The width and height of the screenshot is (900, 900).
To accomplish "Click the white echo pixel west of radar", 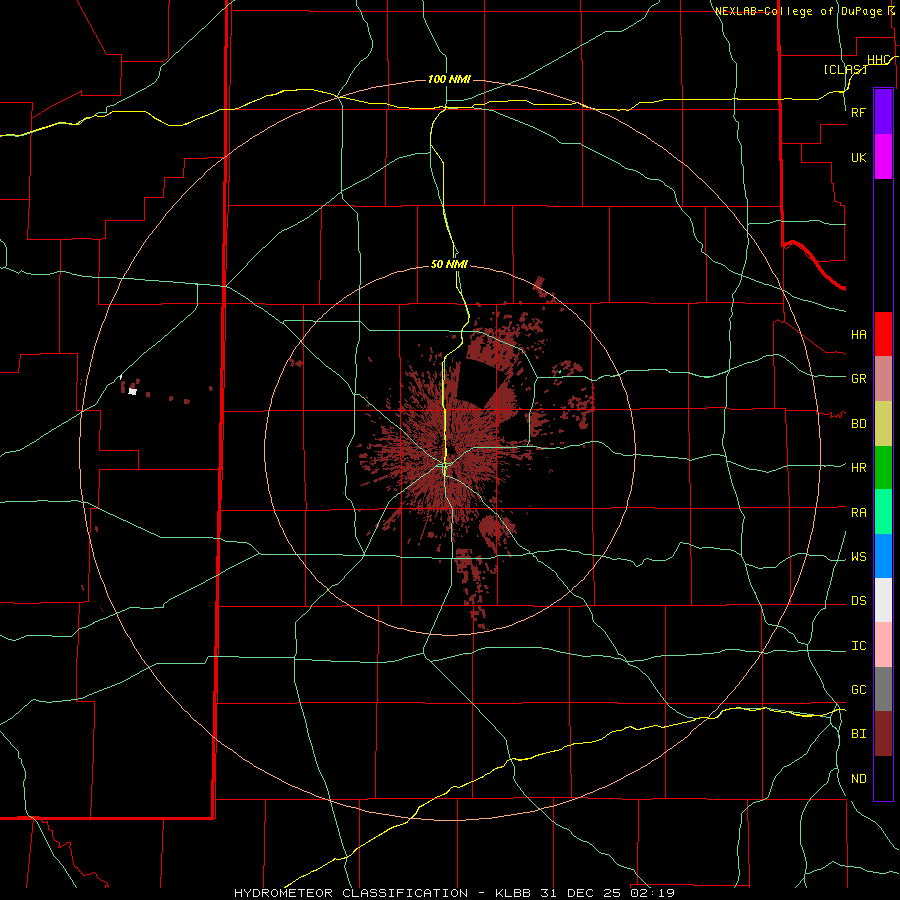I will pos(133,391).
